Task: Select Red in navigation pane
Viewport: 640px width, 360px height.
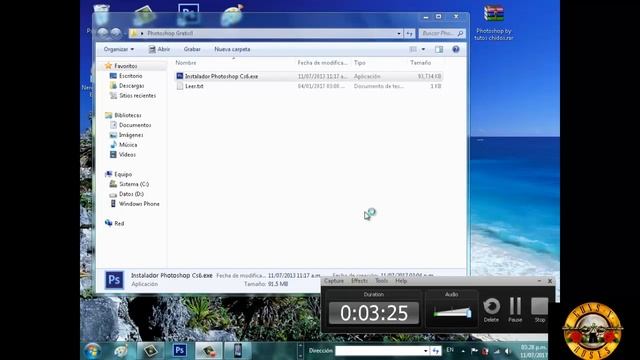Action: pyautogui.click(x=119, y=223)
